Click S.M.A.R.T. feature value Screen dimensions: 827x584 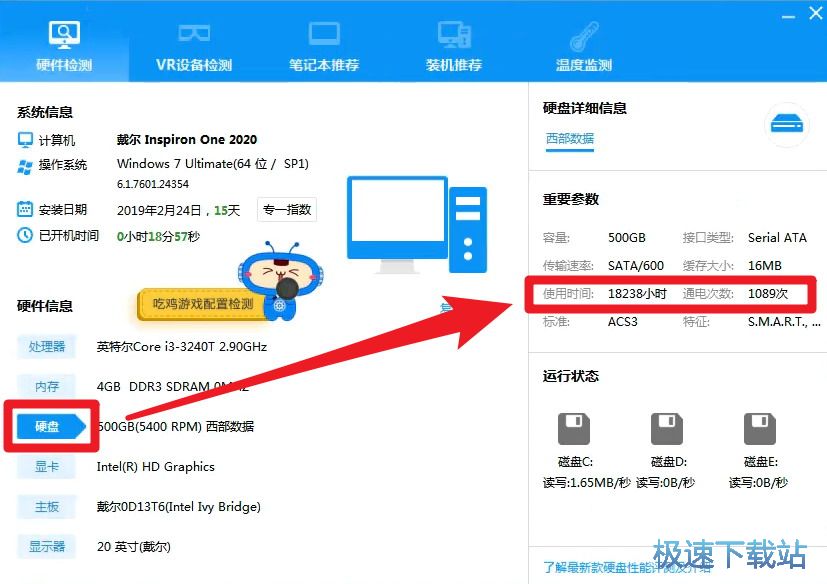(x=784, y=322)
